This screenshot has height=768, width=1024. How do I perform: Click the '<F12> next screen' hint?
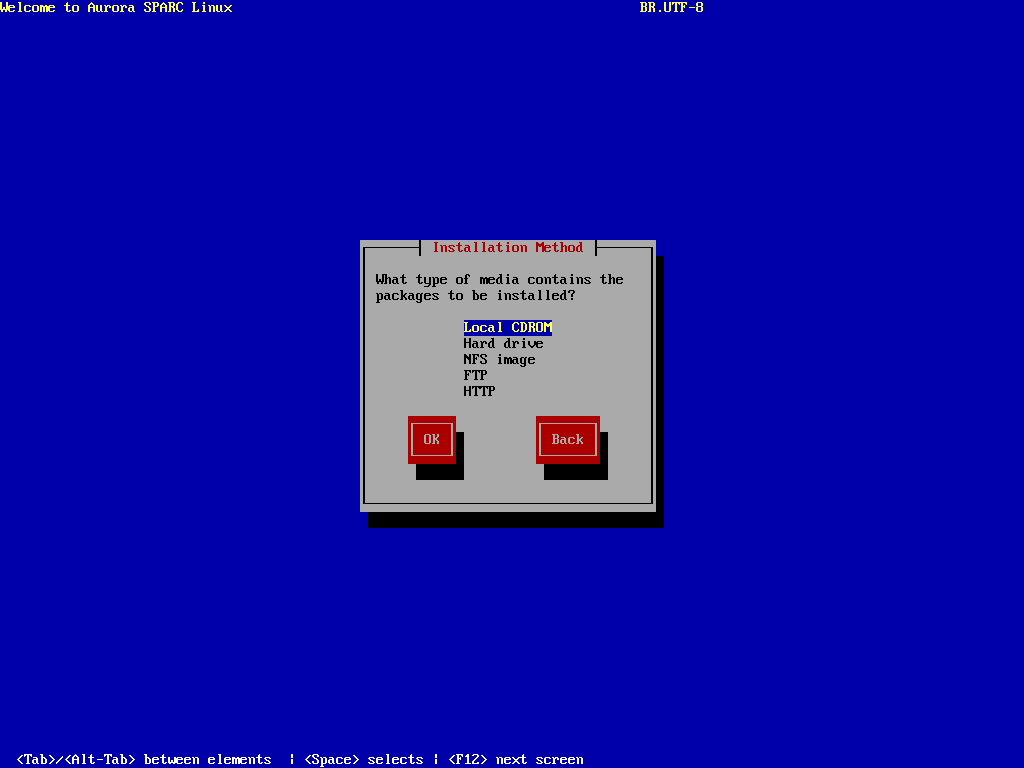(x=516, y=760)
